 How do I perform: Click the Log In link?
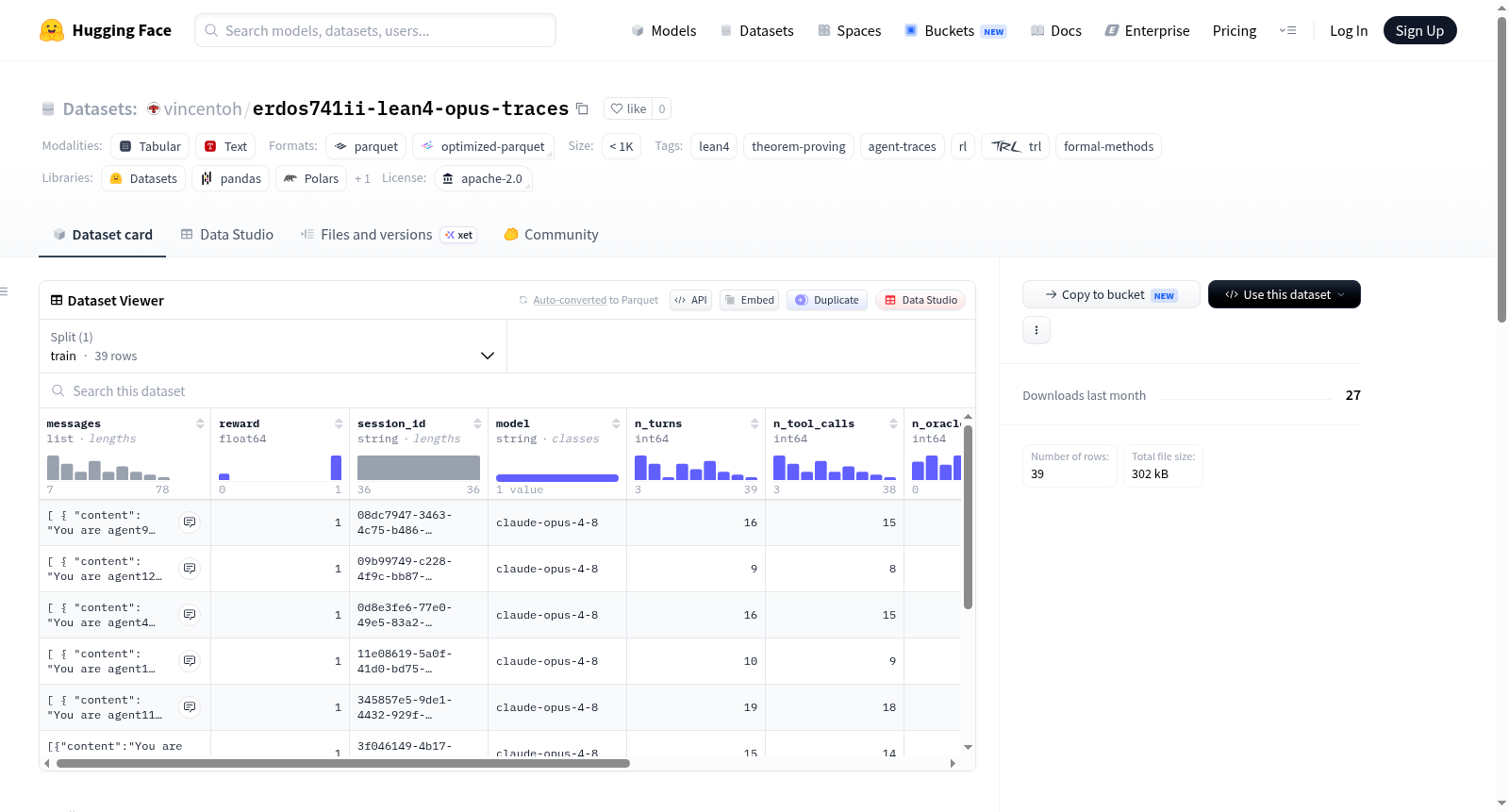[1349, 30]
